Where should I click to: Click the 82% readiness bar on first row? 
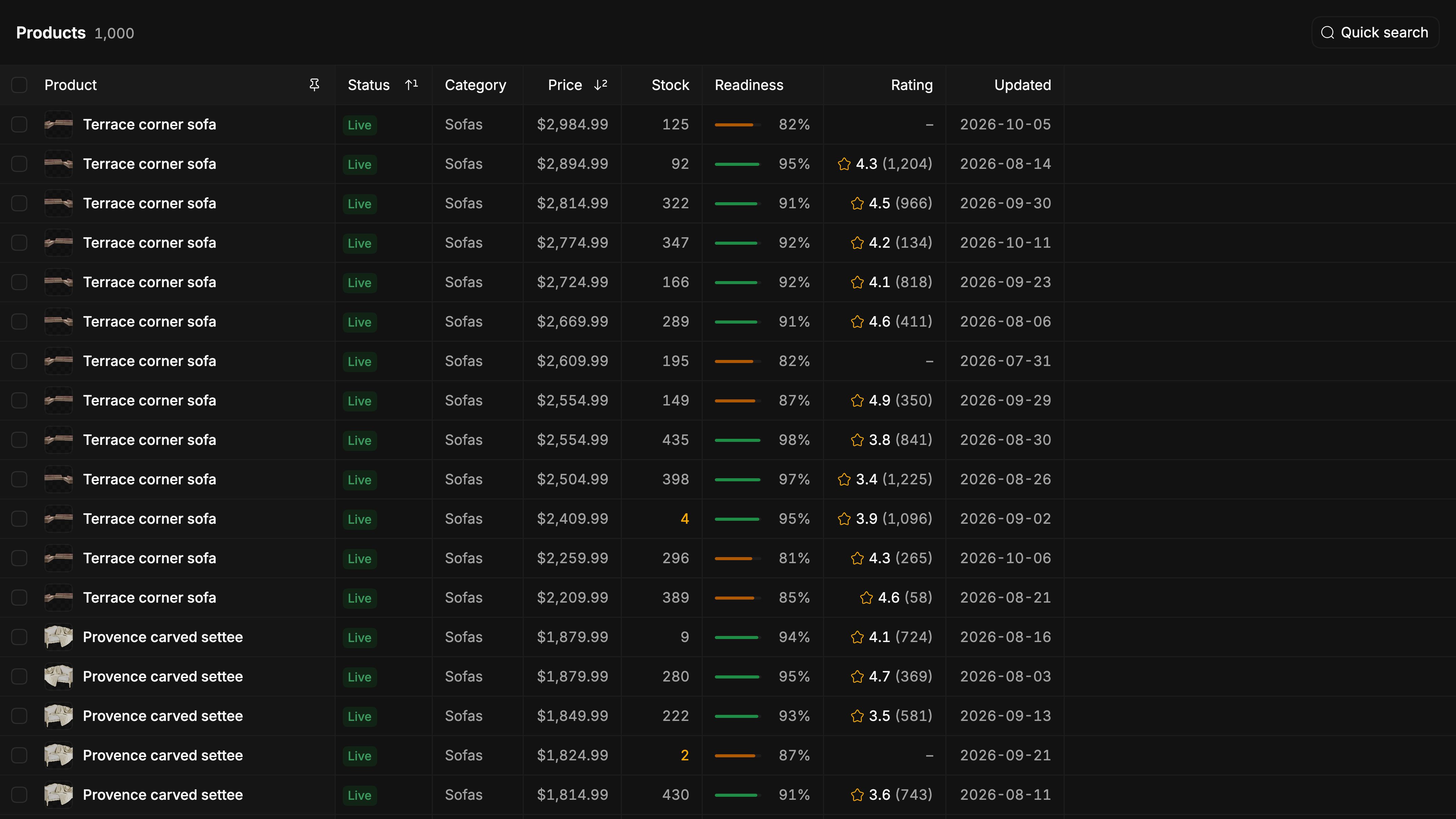738,124
